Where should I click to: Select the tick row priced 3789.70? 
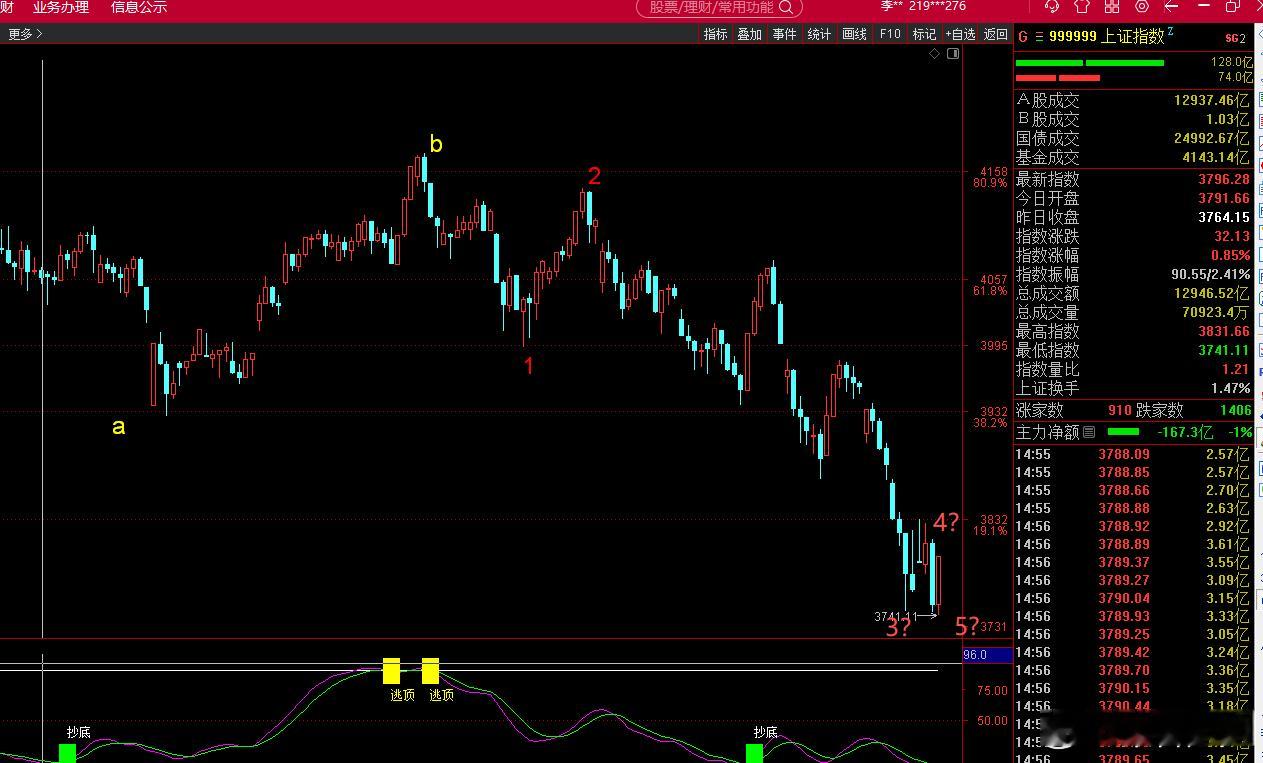click(1132, 670)
